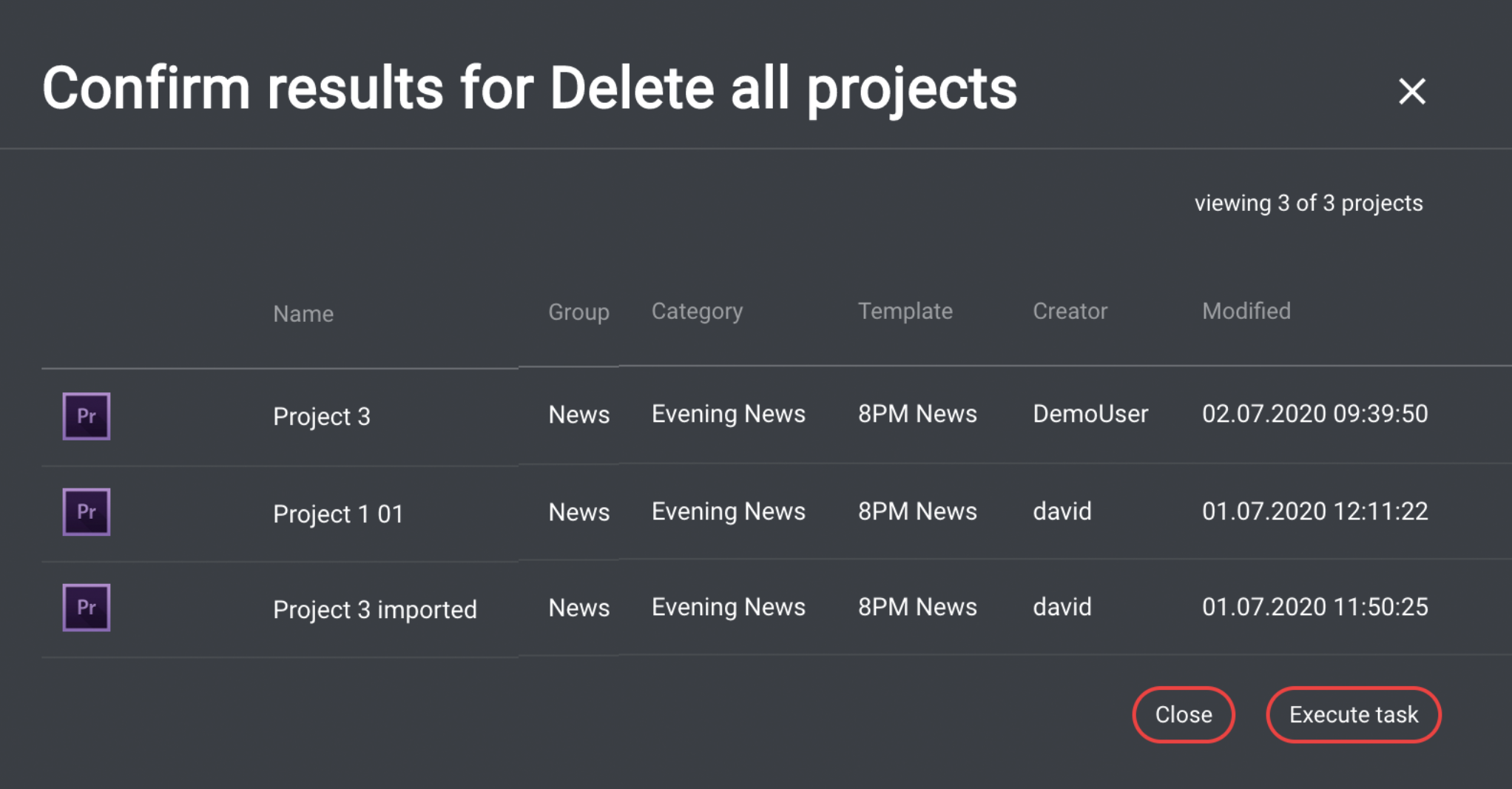
Task: Sort by the Name column header
Action: point(303,314)
